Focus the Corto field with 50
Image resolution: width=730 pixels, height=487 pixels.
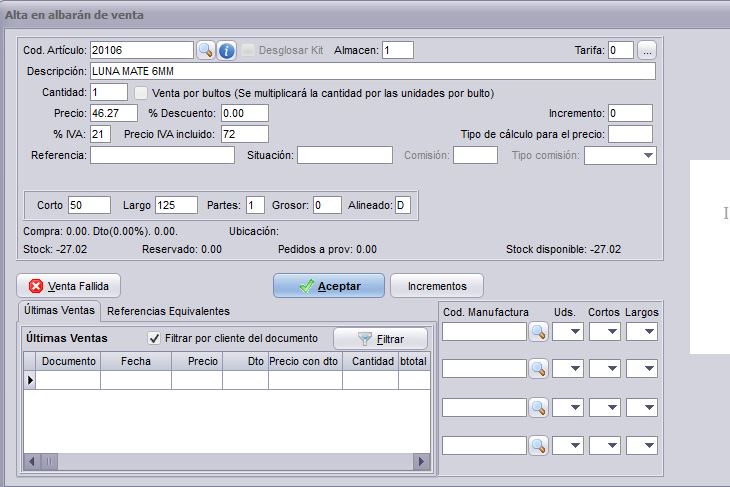(89, 205)
